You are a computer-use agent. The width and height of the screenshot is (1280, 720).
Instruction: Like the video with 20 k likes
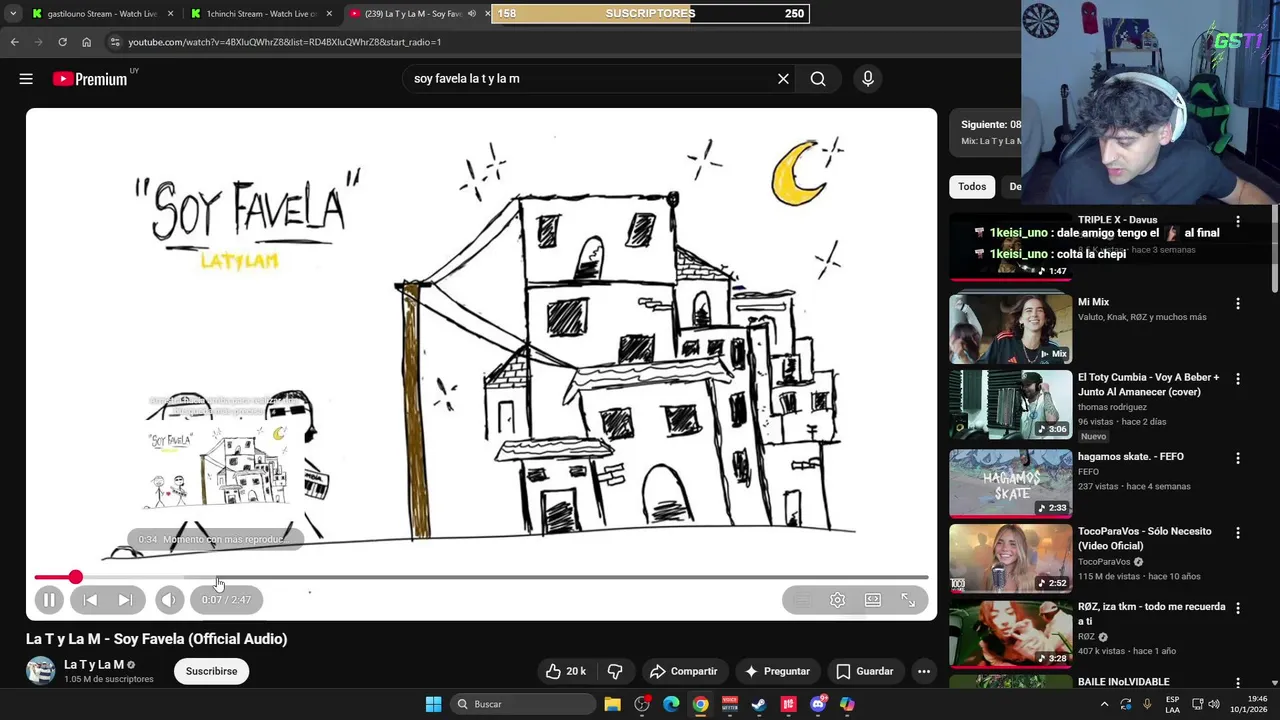[565, 671]
